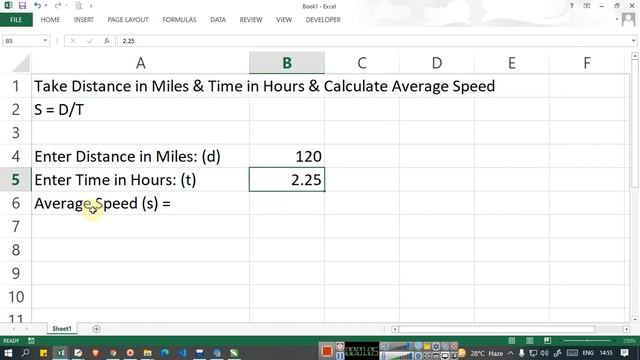
Task: Click cell containing 'S = D/T'
Action: [x=140, y=109]
